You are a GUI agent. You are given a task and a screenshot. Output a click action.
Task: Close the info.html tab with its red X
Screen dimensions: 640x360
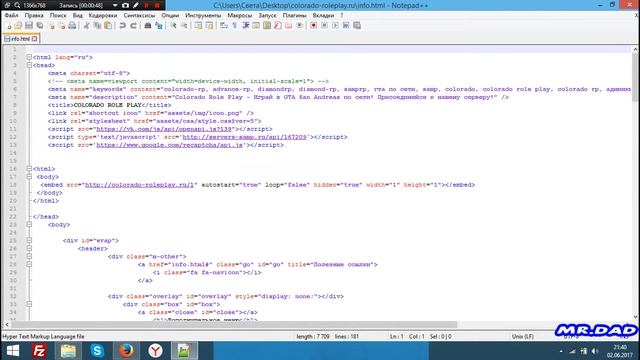pos(34,39)
